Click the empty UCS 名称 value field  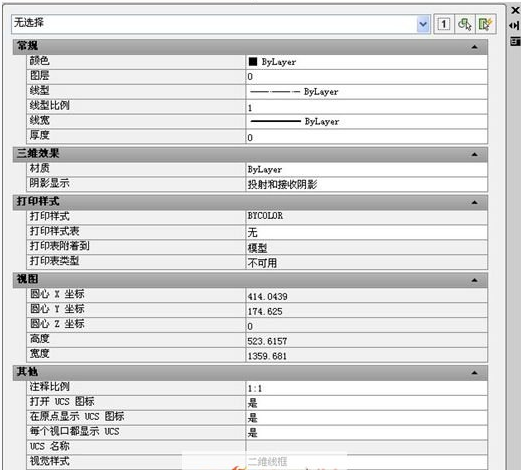[367, 447]
